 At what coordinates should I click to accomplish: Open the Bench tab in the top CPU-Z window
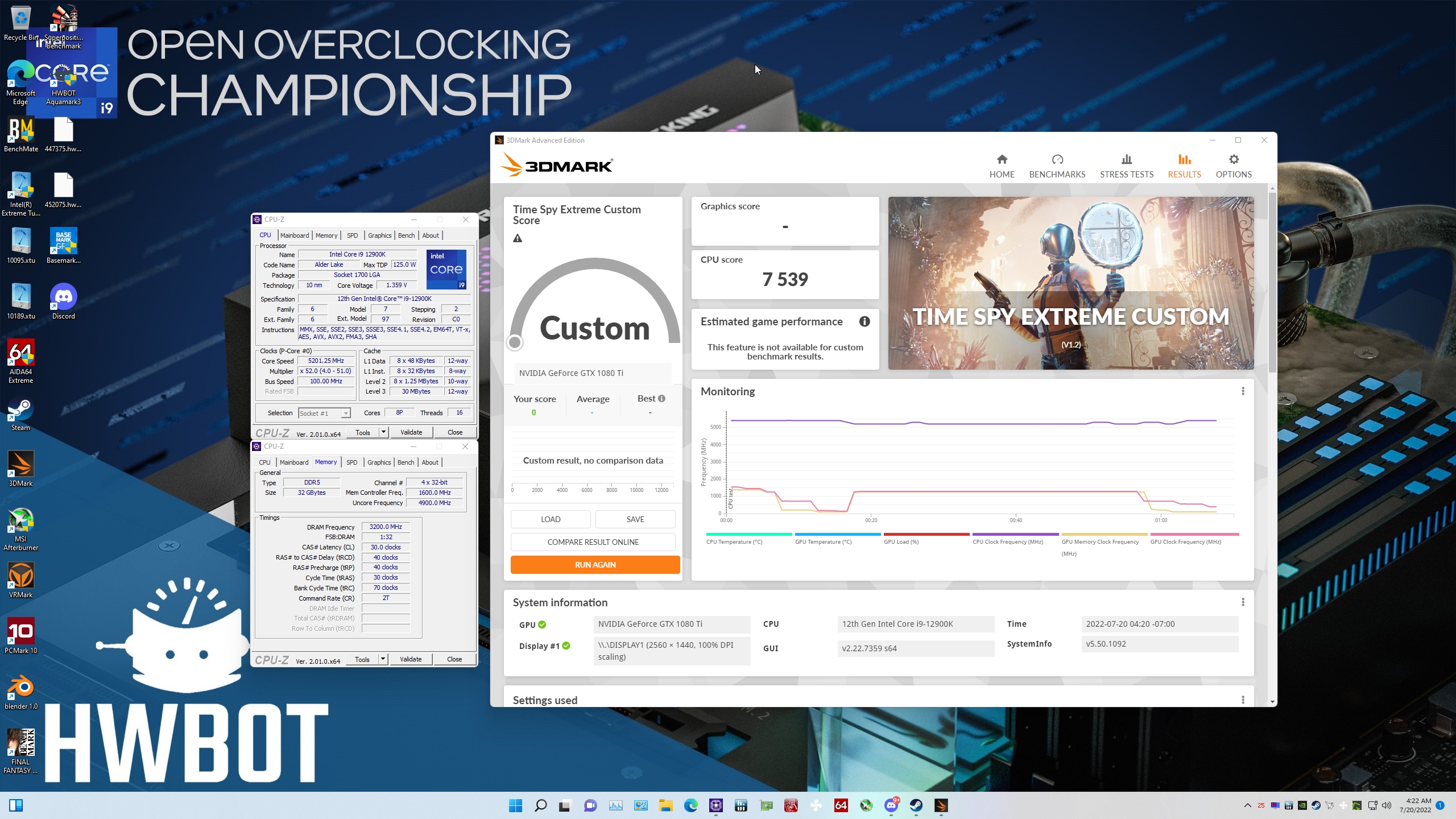pos(406,235)
